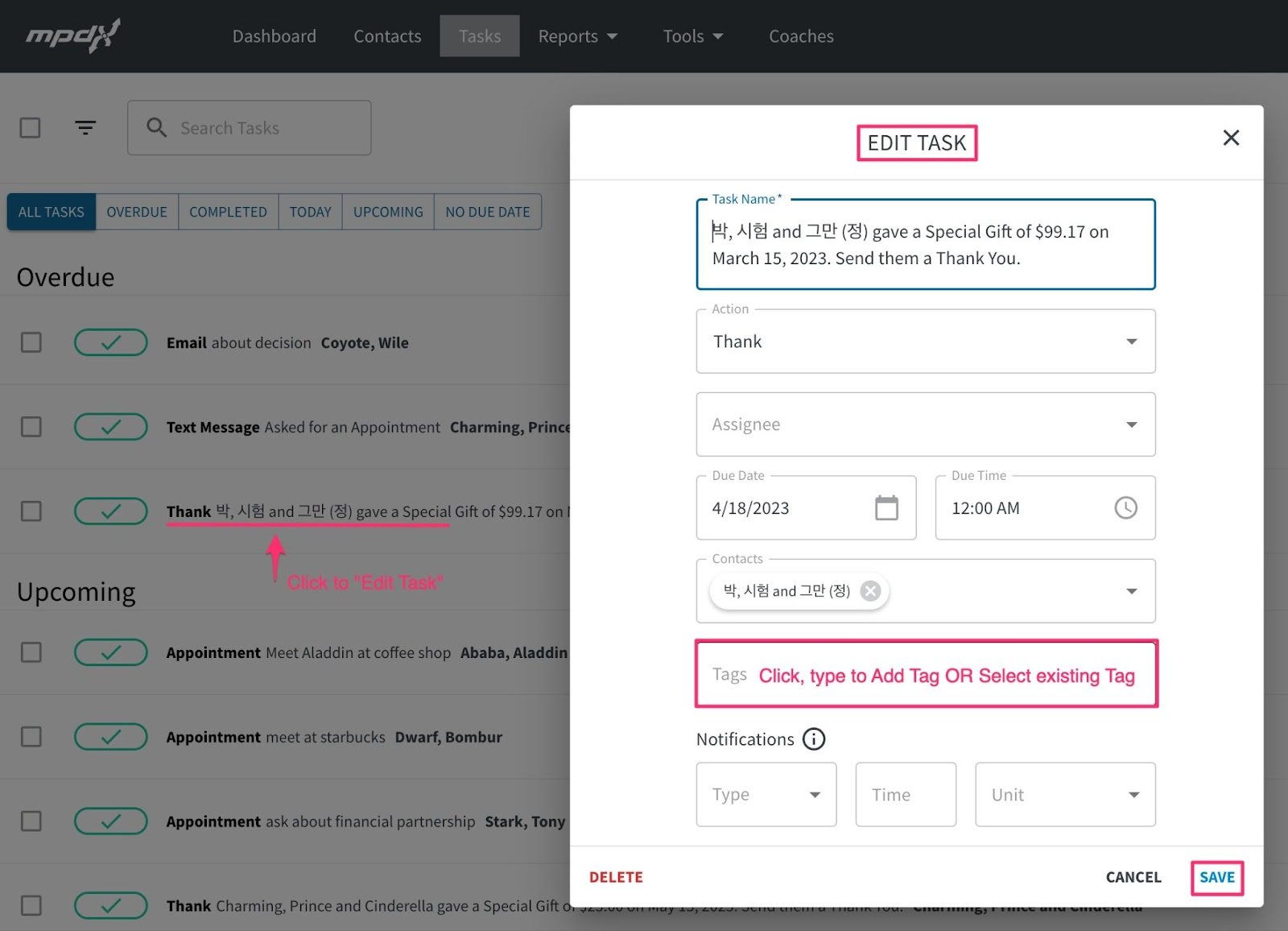Select the ALL TASKS tab
Viewport: 1288px width, 931px height.
(52, 212)
